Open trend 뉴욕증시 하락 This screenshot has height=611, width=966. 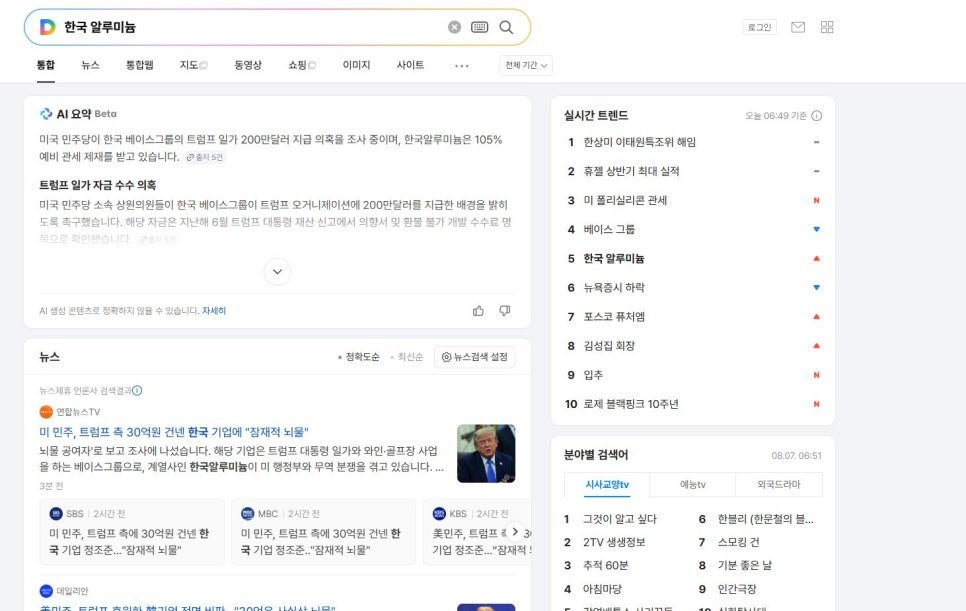click(614, 288)
